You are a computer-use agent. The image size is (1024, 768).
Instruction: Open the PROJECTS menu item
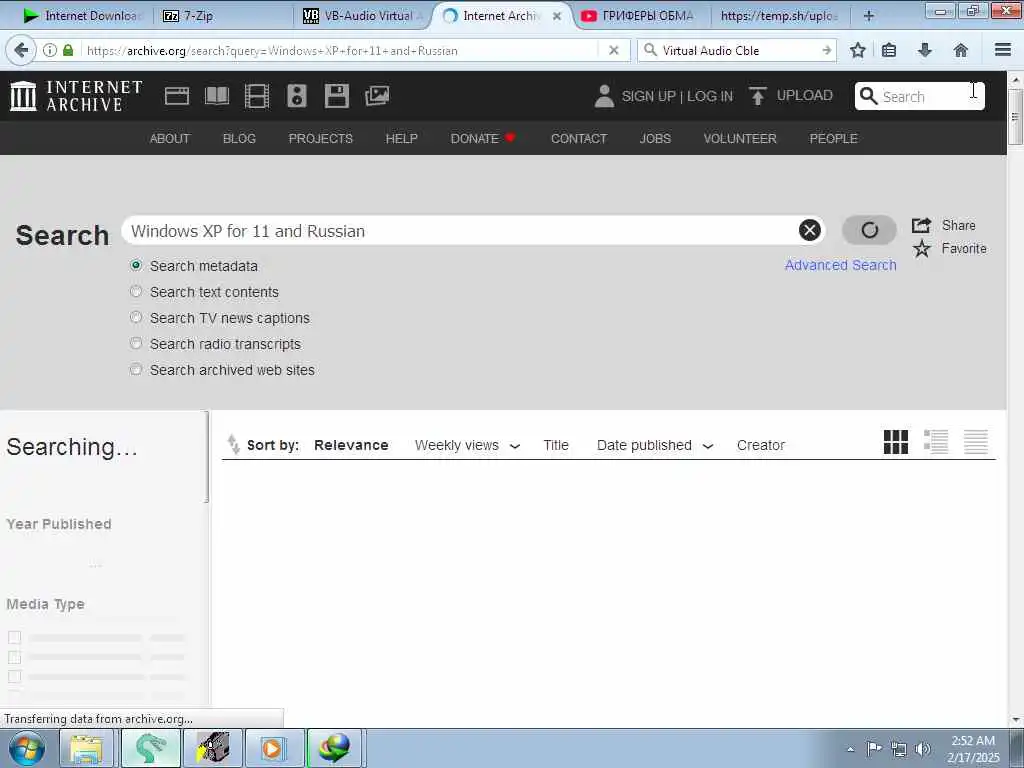321,138
